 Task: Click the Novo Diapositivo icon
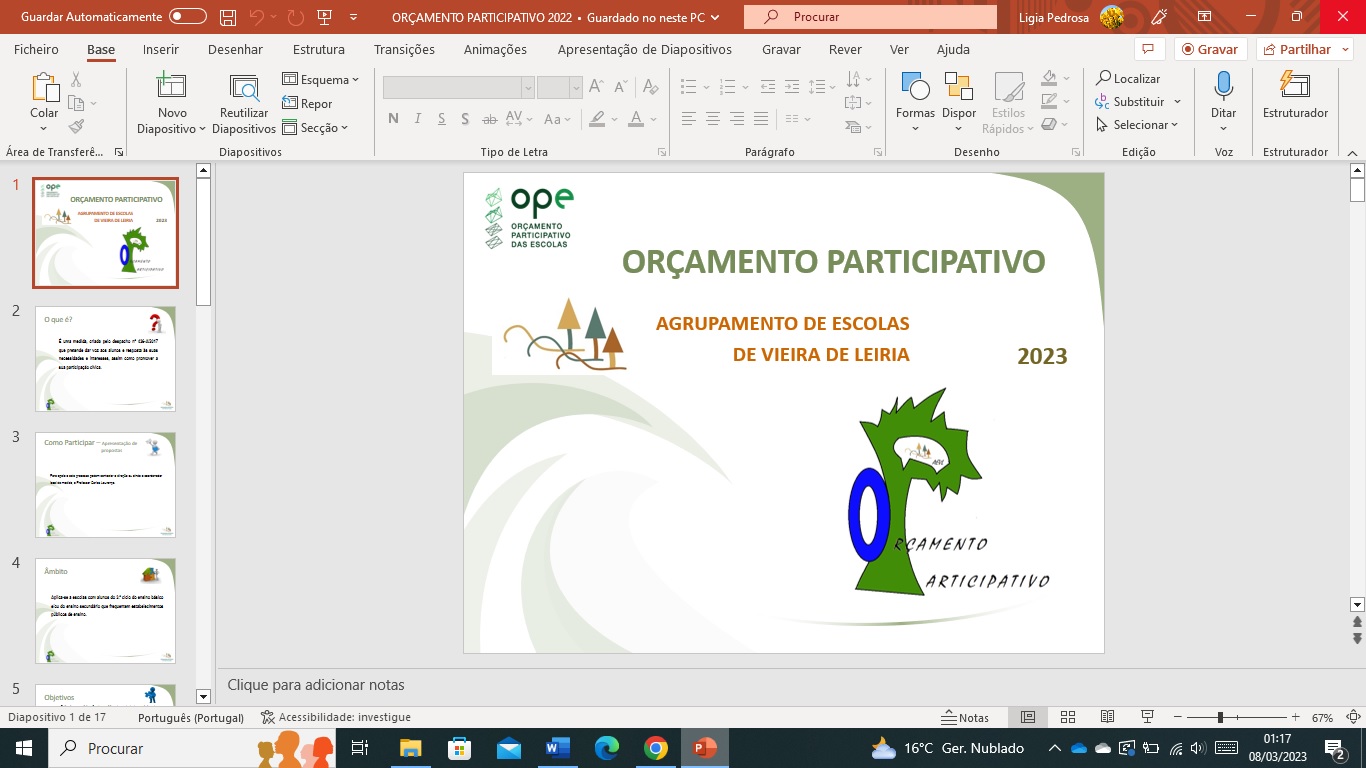(x=172, y=88)
